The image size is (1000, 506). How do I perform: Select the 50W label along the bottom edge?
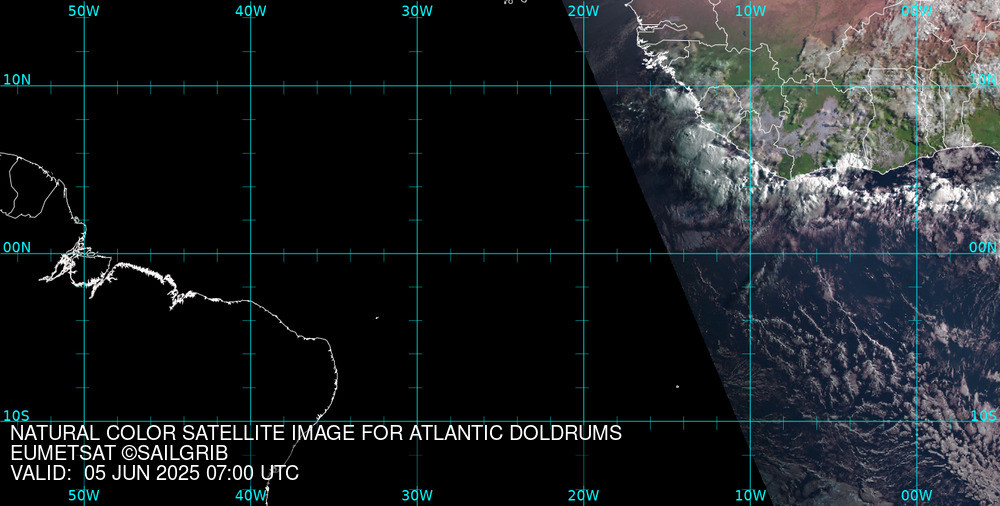[x=84, y=495]
